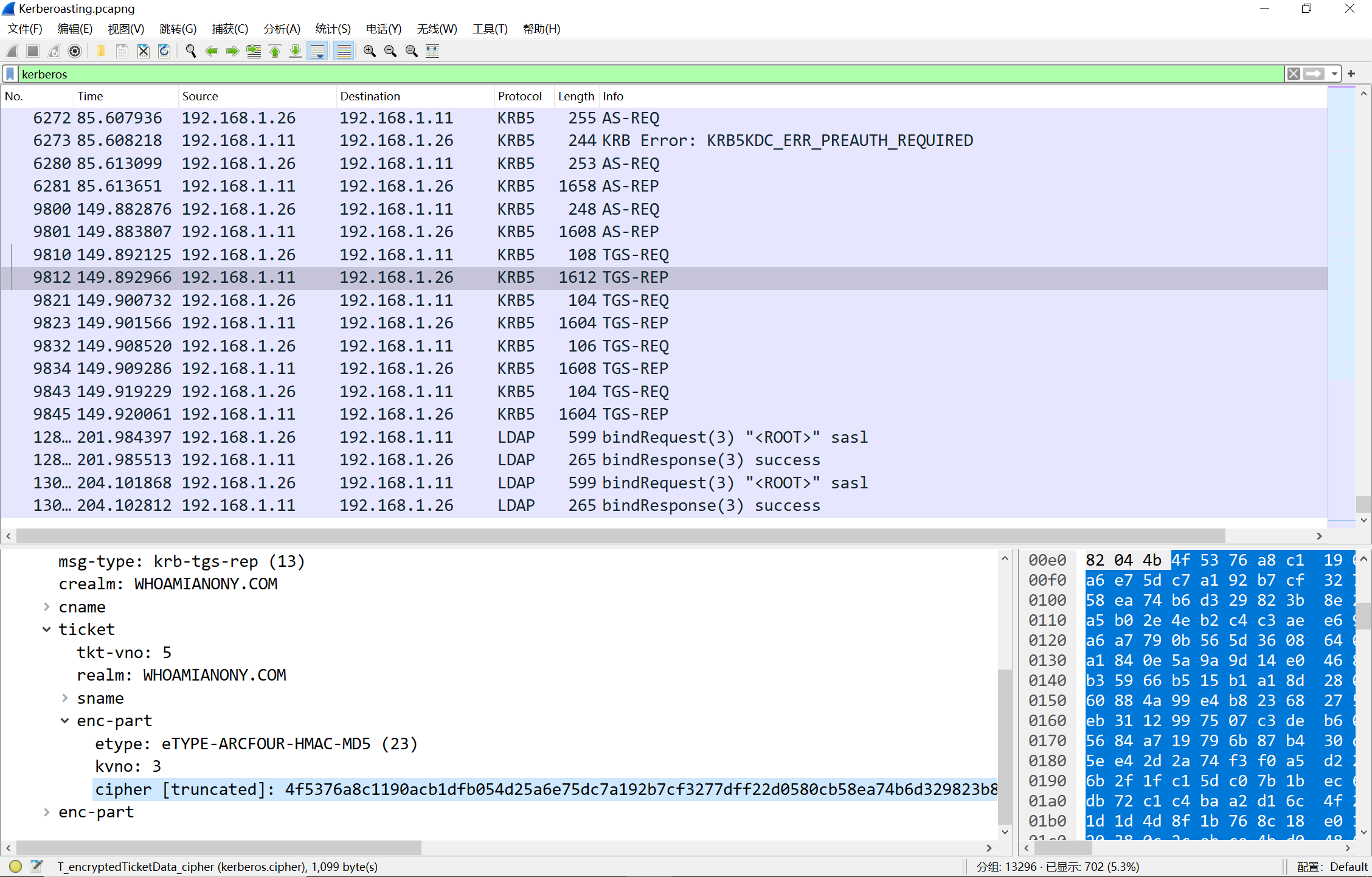
Task: Sort by the Destination column header
Action: point(415,96)
